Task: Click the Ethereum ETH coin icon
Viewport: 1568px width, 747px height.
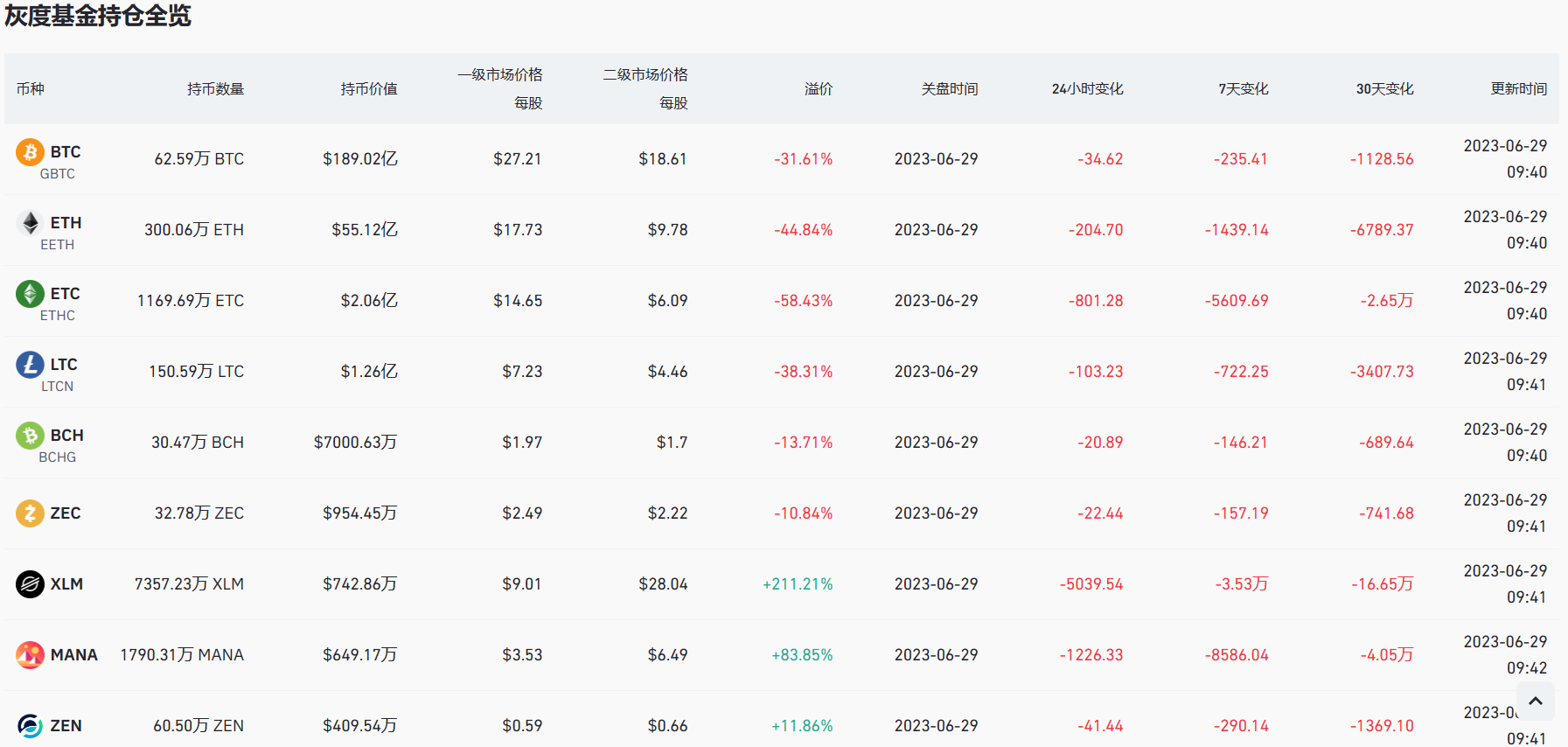Action: pos(30,223)
